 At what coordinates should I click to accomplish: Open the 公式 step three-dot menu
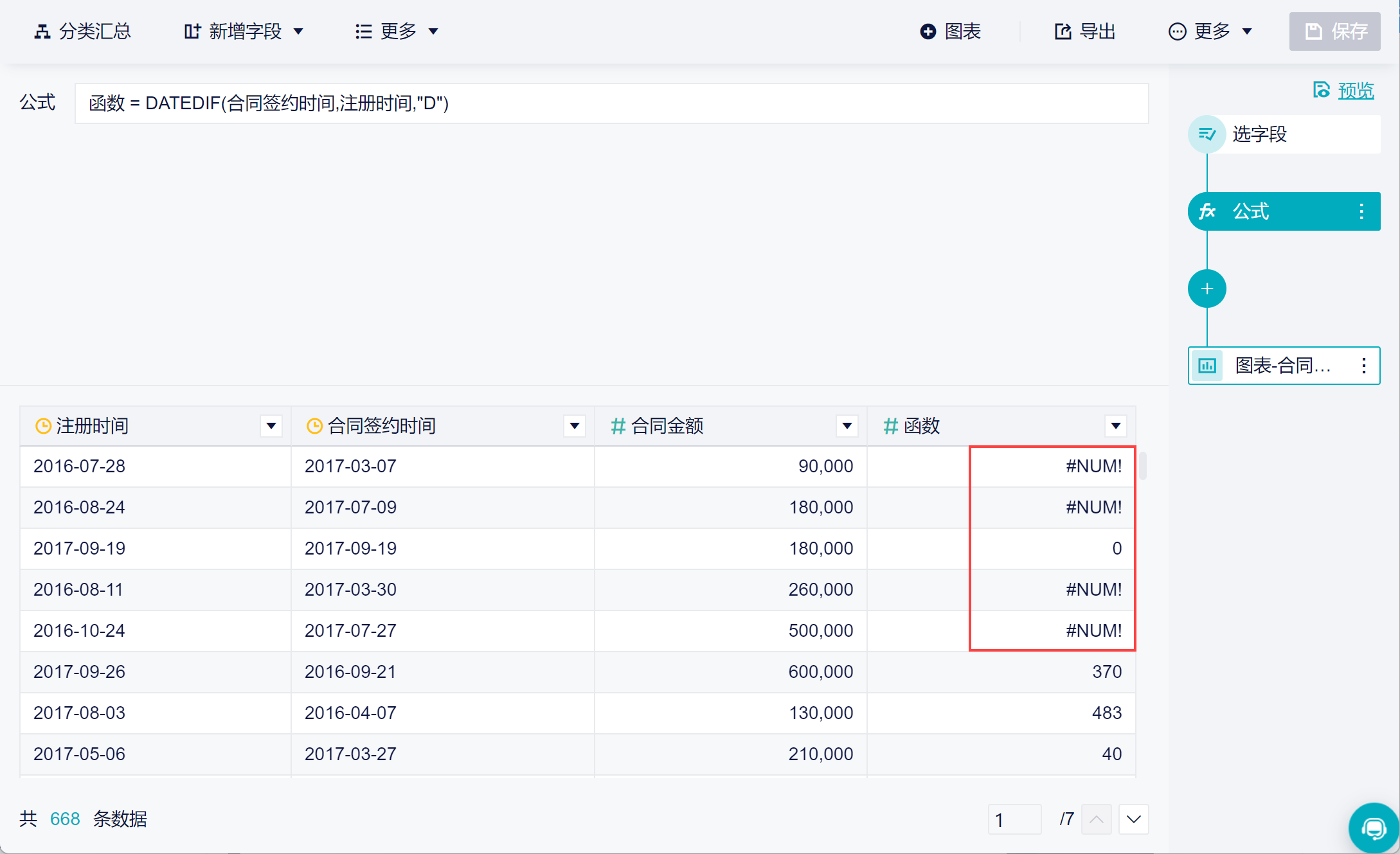(x=1361, y=211)
